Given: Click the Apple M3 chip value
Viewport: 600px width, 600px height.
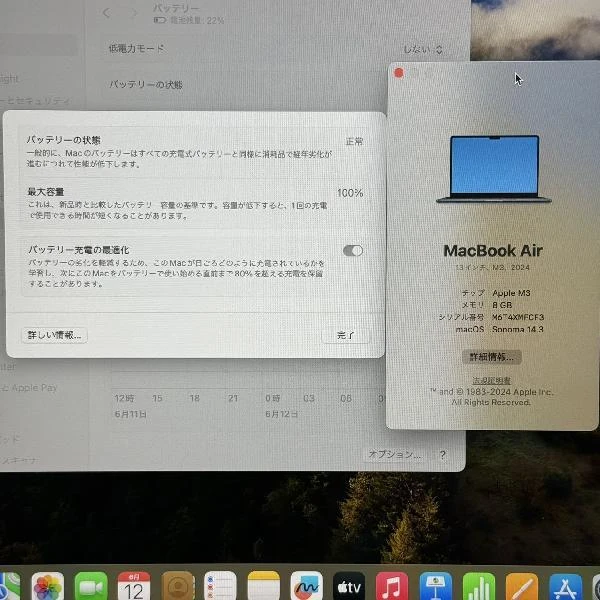Looking at the screenshot, I should coord(511,293).
